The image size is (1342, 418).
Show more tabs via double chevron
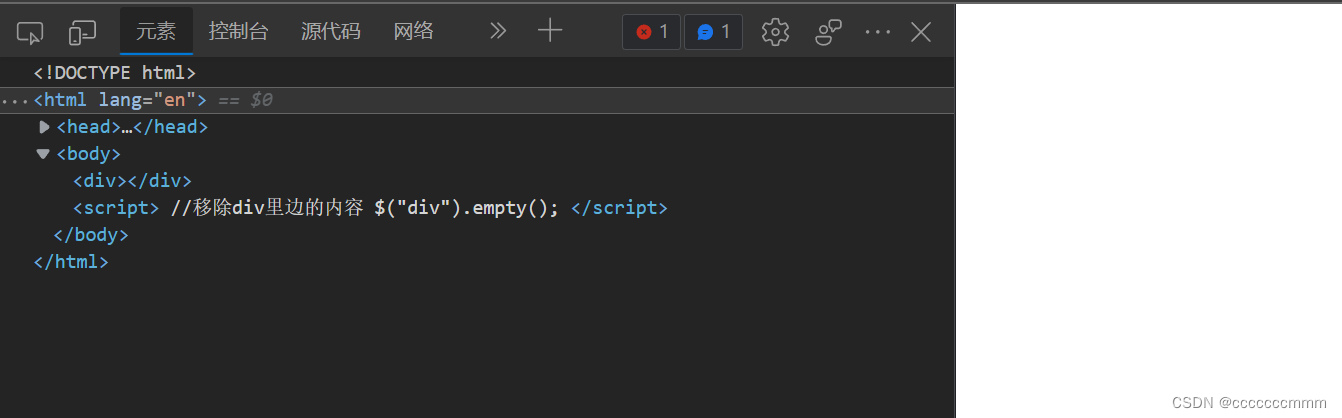pyautogui.click(x=498, y=31)
